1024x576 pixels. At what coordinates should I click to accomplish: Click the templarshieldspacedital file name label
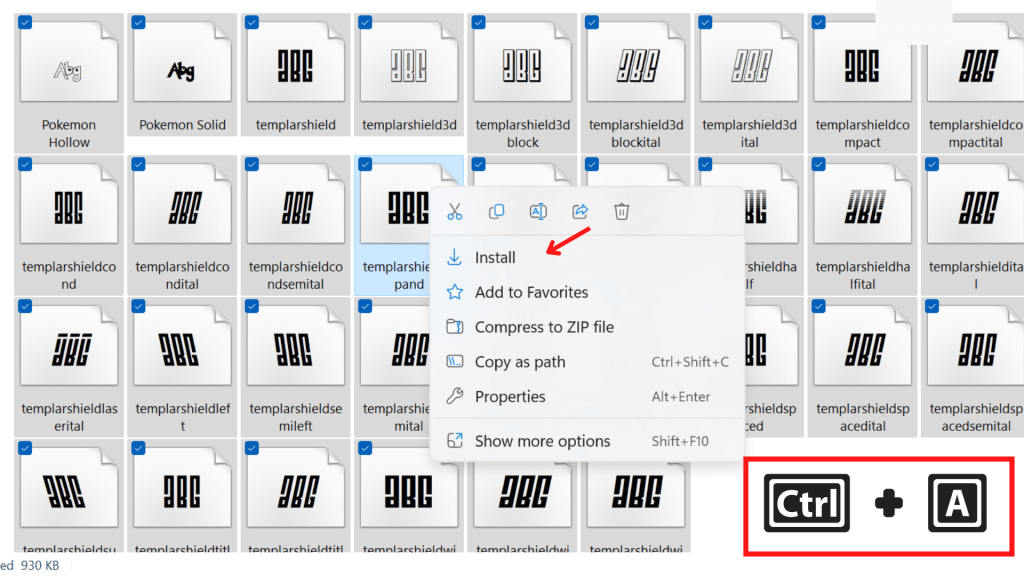862,417
